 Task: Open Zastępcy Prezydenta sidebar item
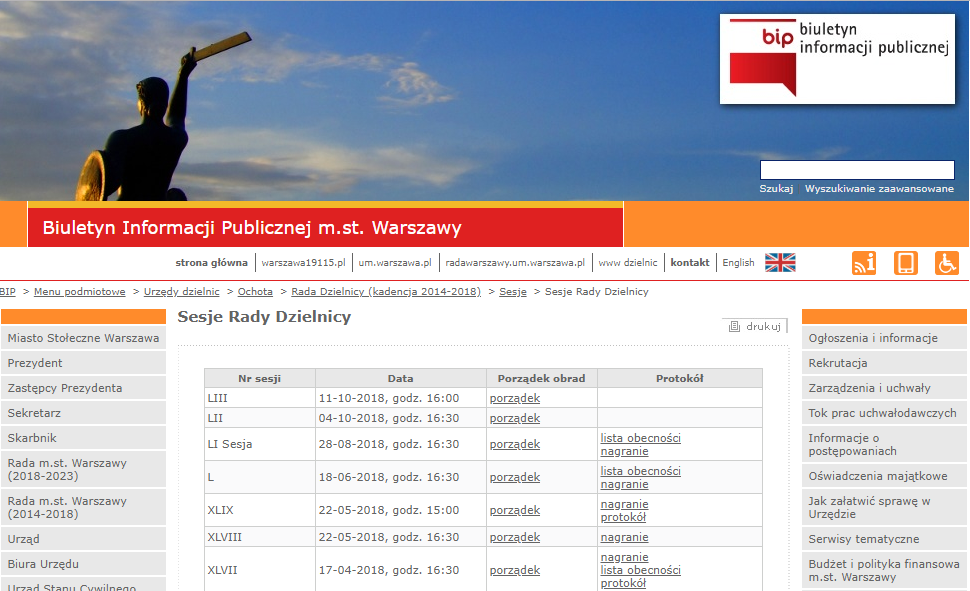[84, 388]
